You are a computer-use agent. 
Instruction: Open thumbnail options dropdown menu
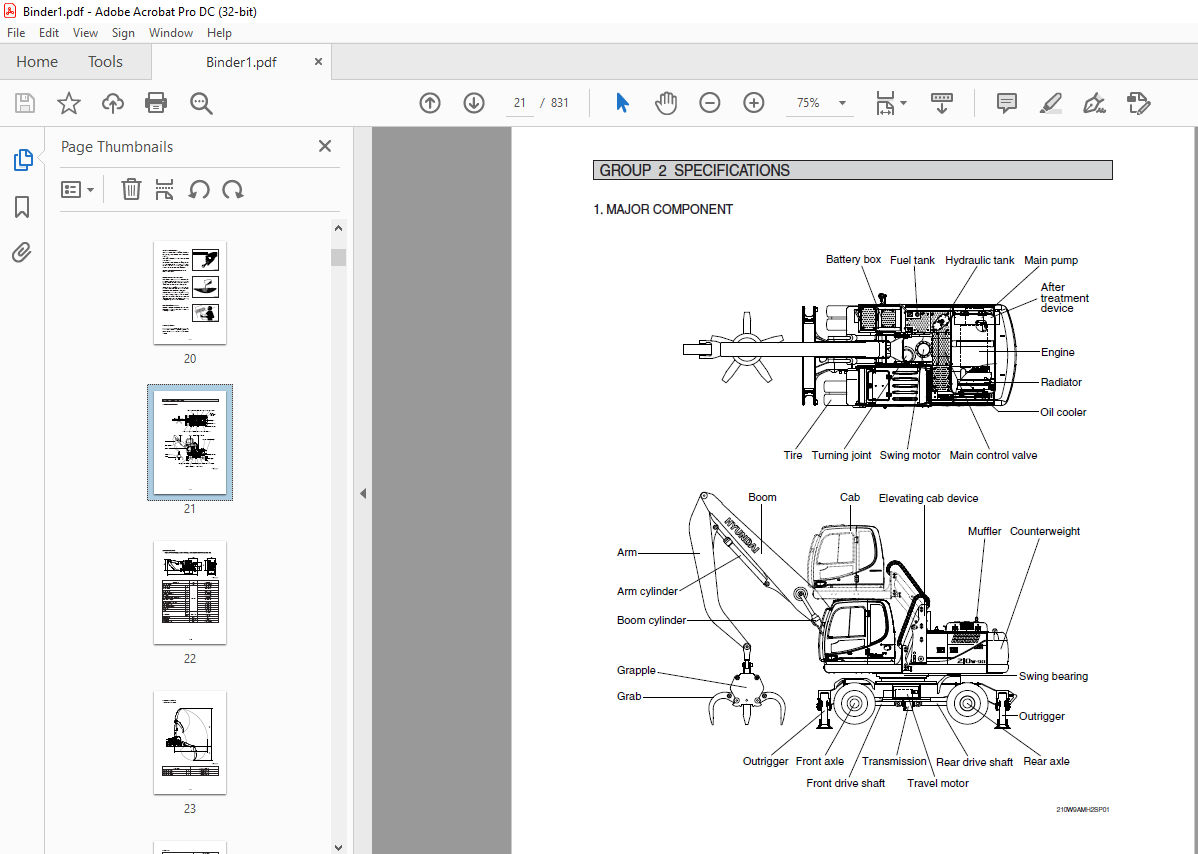coord(77,189)
